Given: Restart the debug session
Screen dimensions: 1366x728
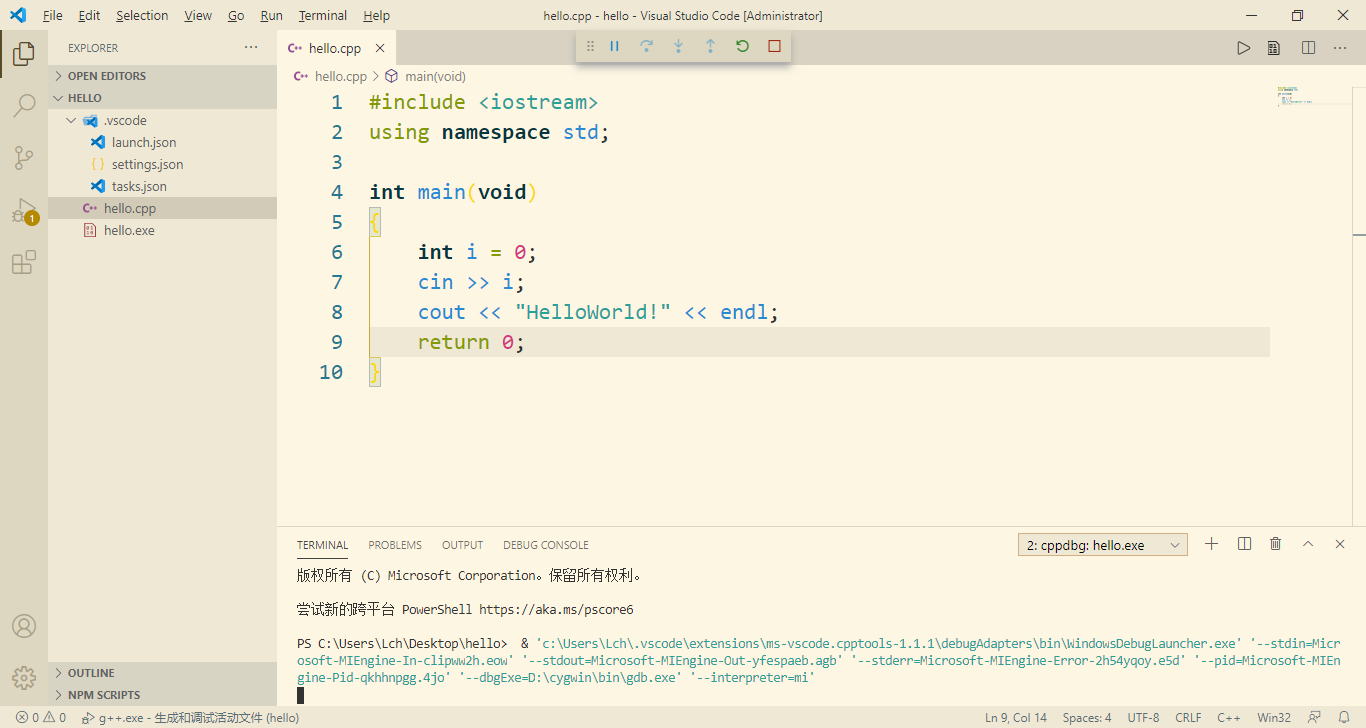Looking at the screenshot, I should pyautogui.click(x=742, y=46).
